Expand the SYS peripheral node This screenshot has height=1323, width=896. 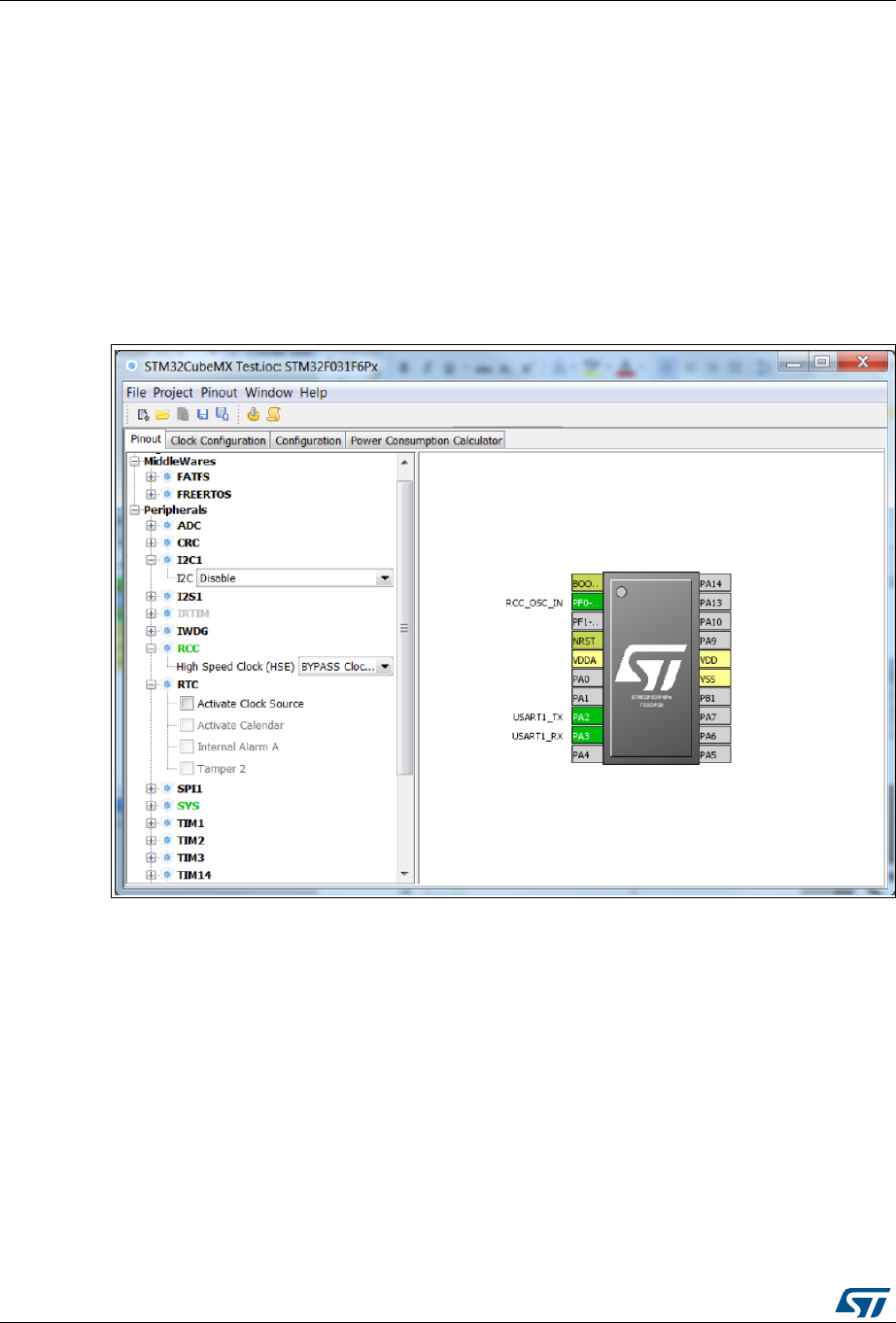[x=151, y=806]
